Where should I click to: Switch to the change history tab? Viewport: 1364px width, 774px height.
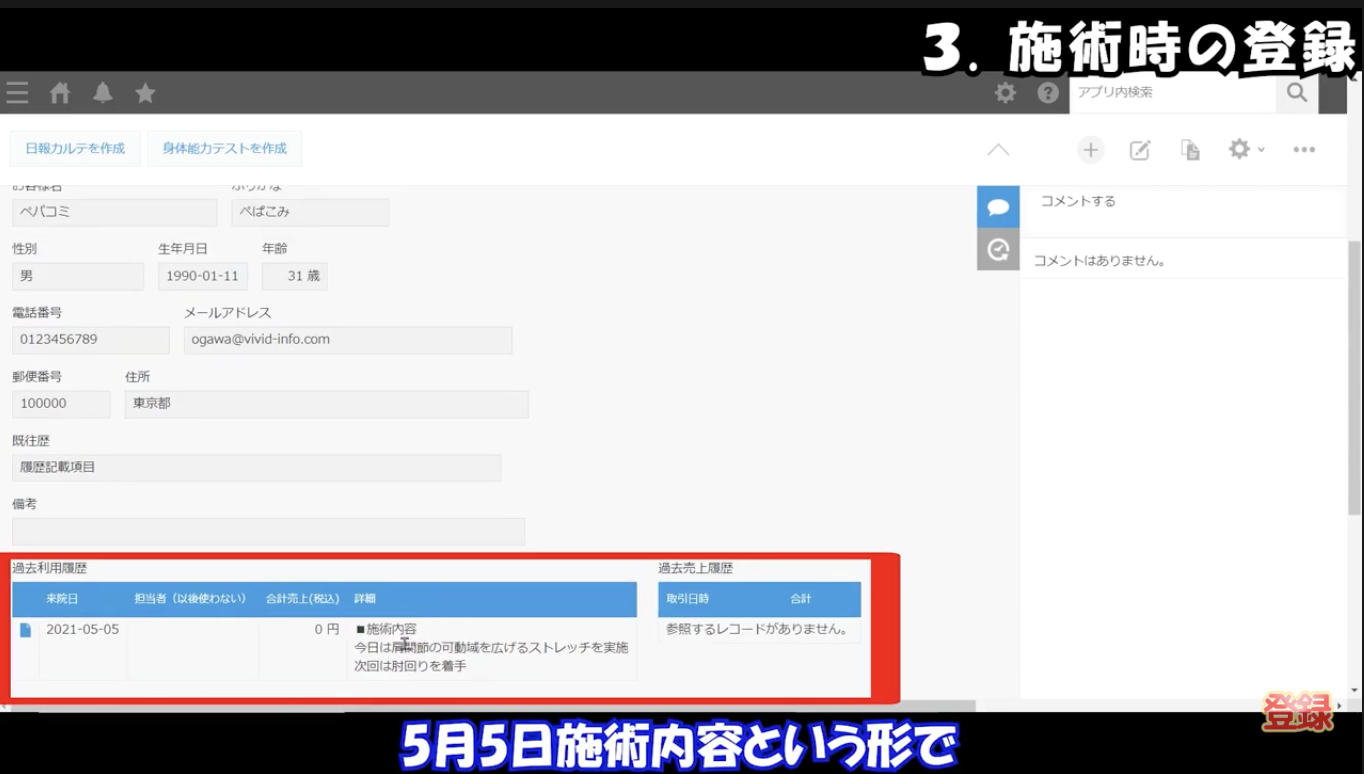(997, 248)
